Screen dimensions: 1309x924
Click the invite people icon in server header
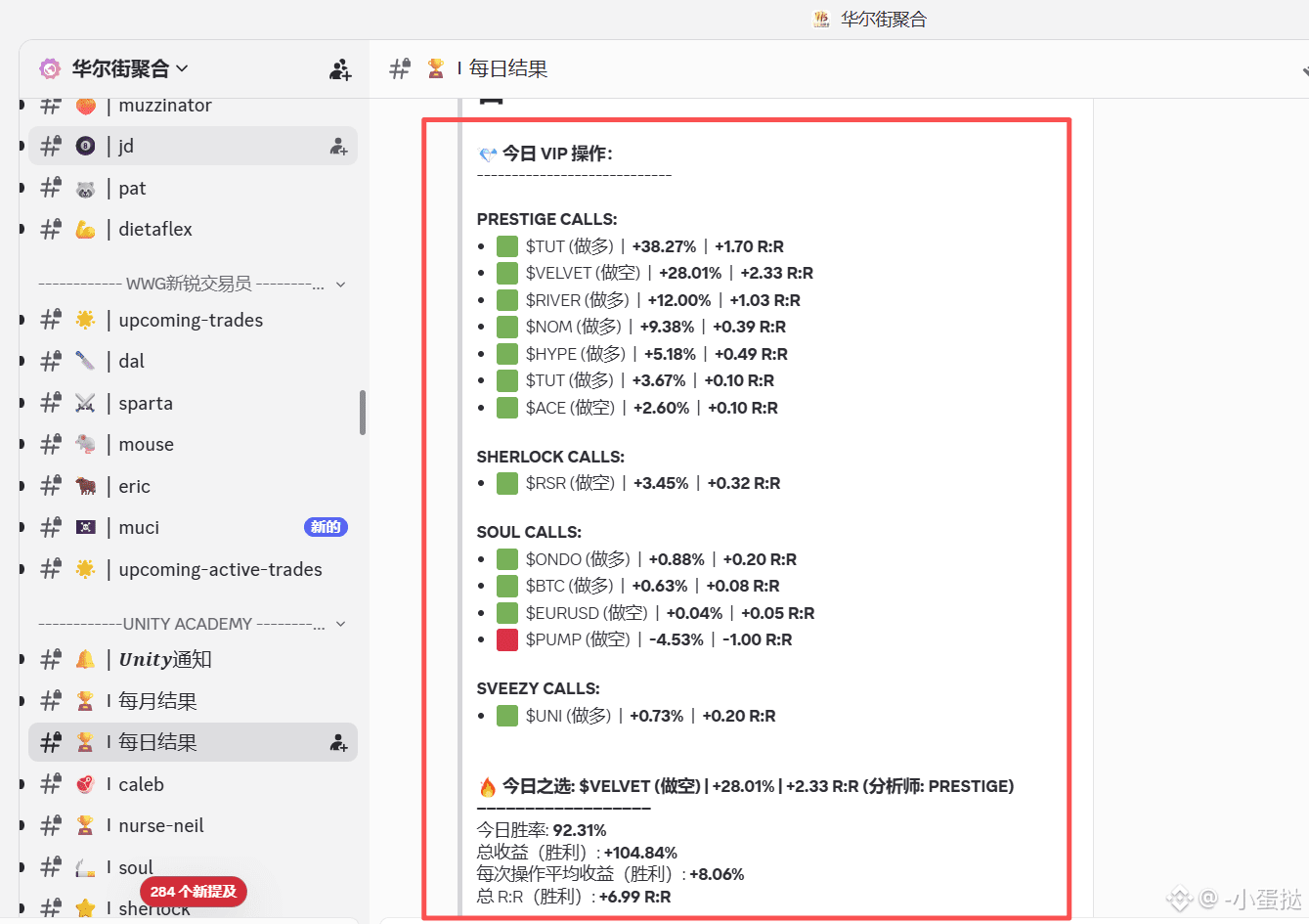coord(340,69)
